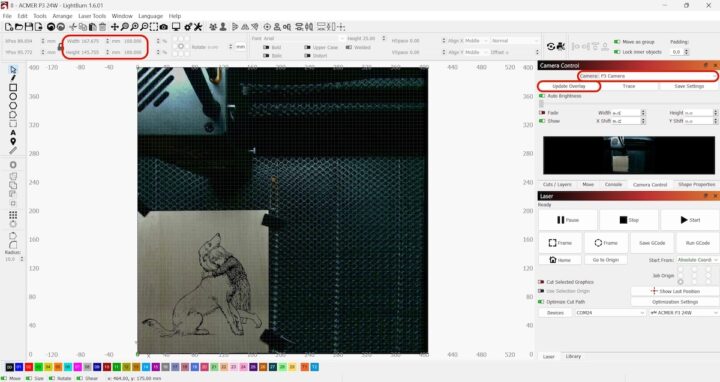Select the Position Laser marker tool
This screenshot has height=382, width=720.
click(x=13, y=141)
